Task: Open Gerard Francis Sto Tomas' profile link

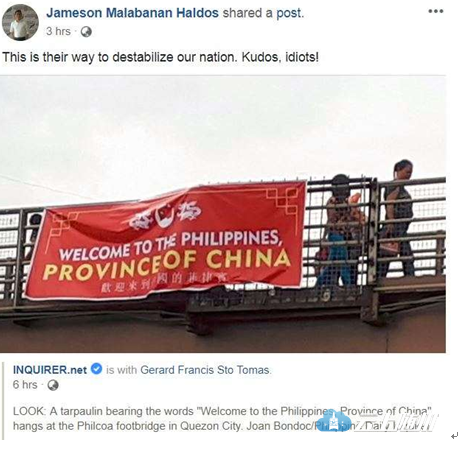Action: pos(205,370)
